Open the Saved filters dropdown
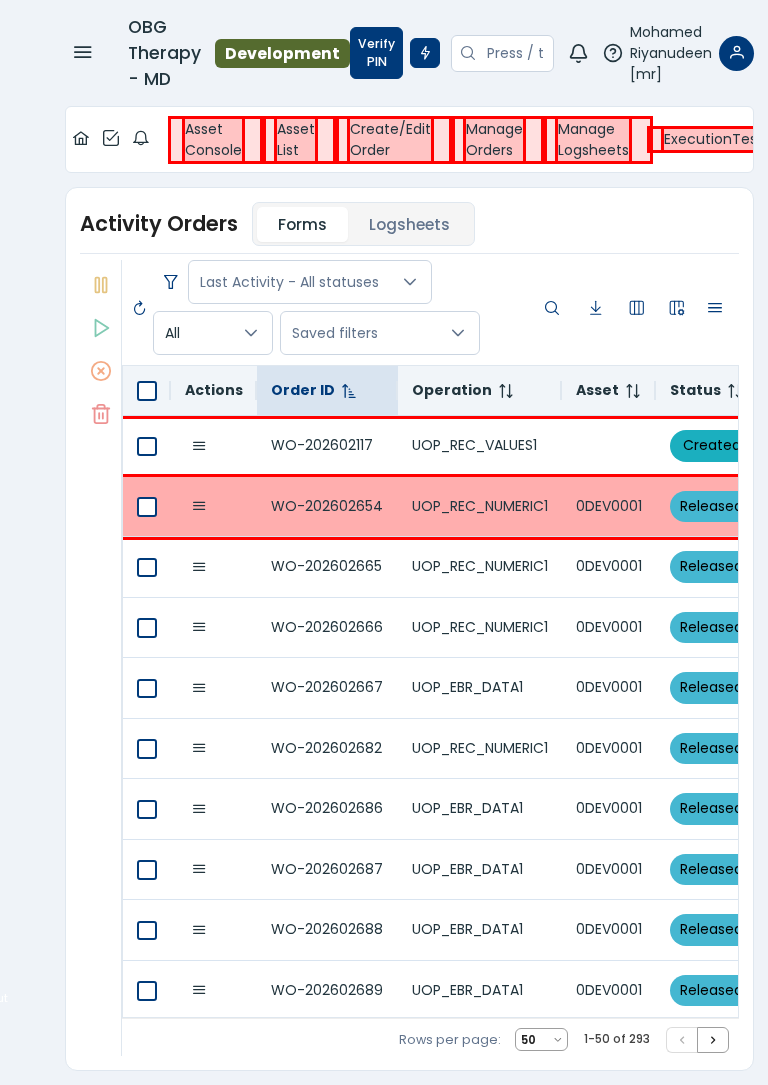Viewport: 768px width, 1085px height. point(380,333)
